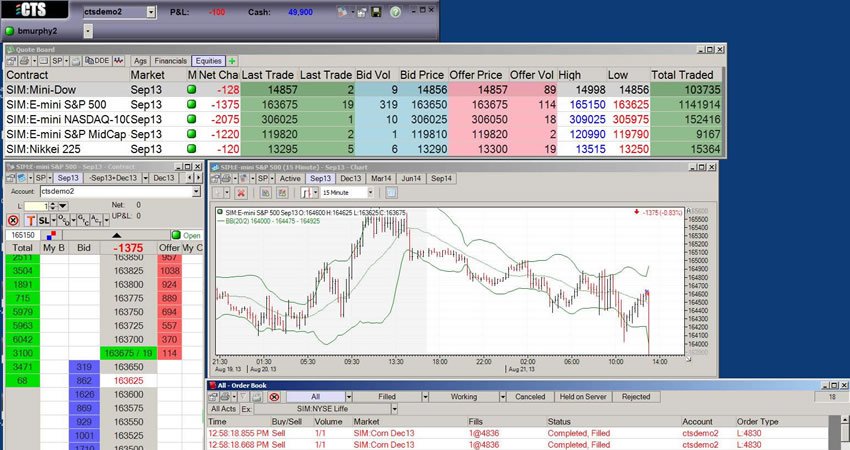This screenshot has width=850, height=450.
Task: Click the save floppy disk icon in header
Action: (376, 11)
